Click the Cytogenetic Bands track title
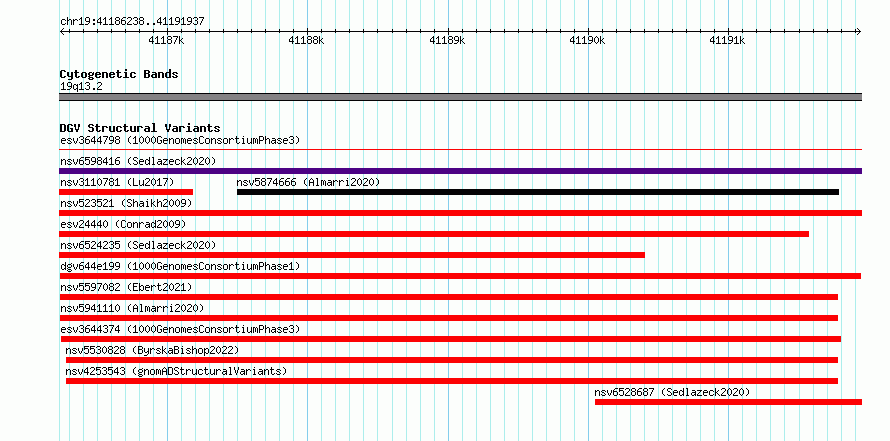This screenshot has height=441, width=890. coord(119,74)
